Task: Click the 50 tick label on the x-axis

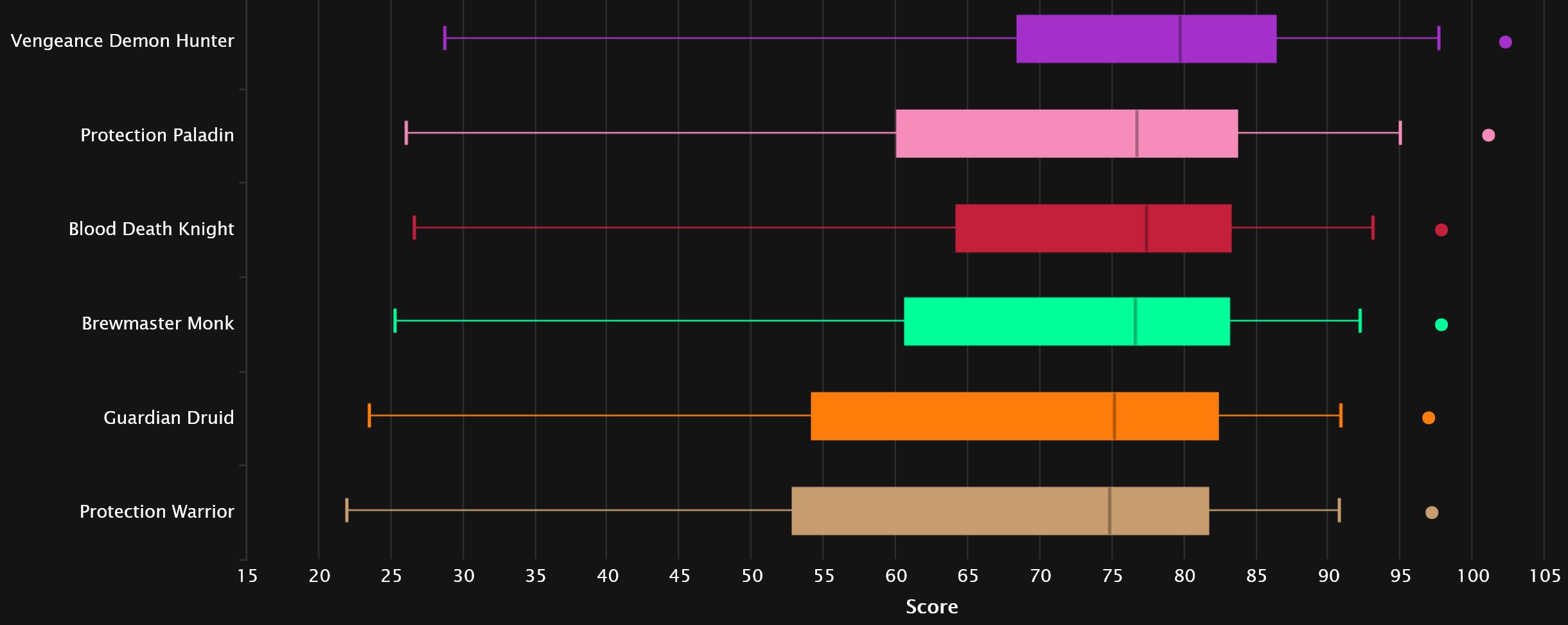Action: [x=752, y=576]
